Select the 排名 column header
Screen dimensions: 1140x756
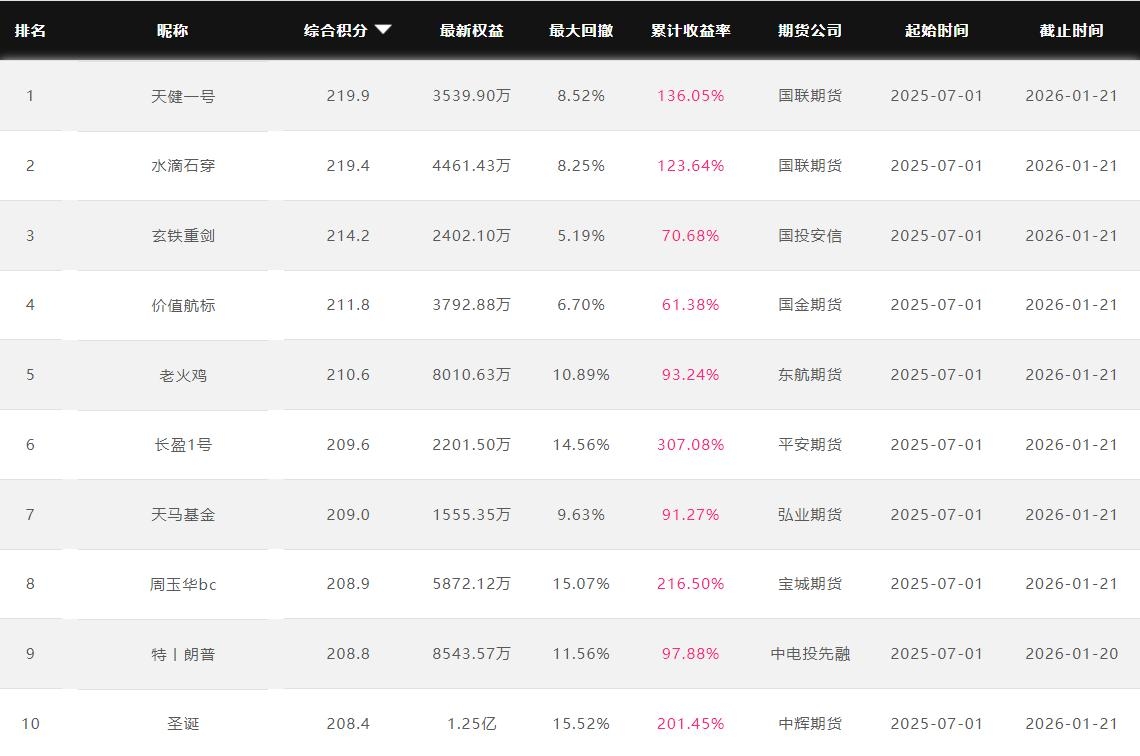click(30, 30)
